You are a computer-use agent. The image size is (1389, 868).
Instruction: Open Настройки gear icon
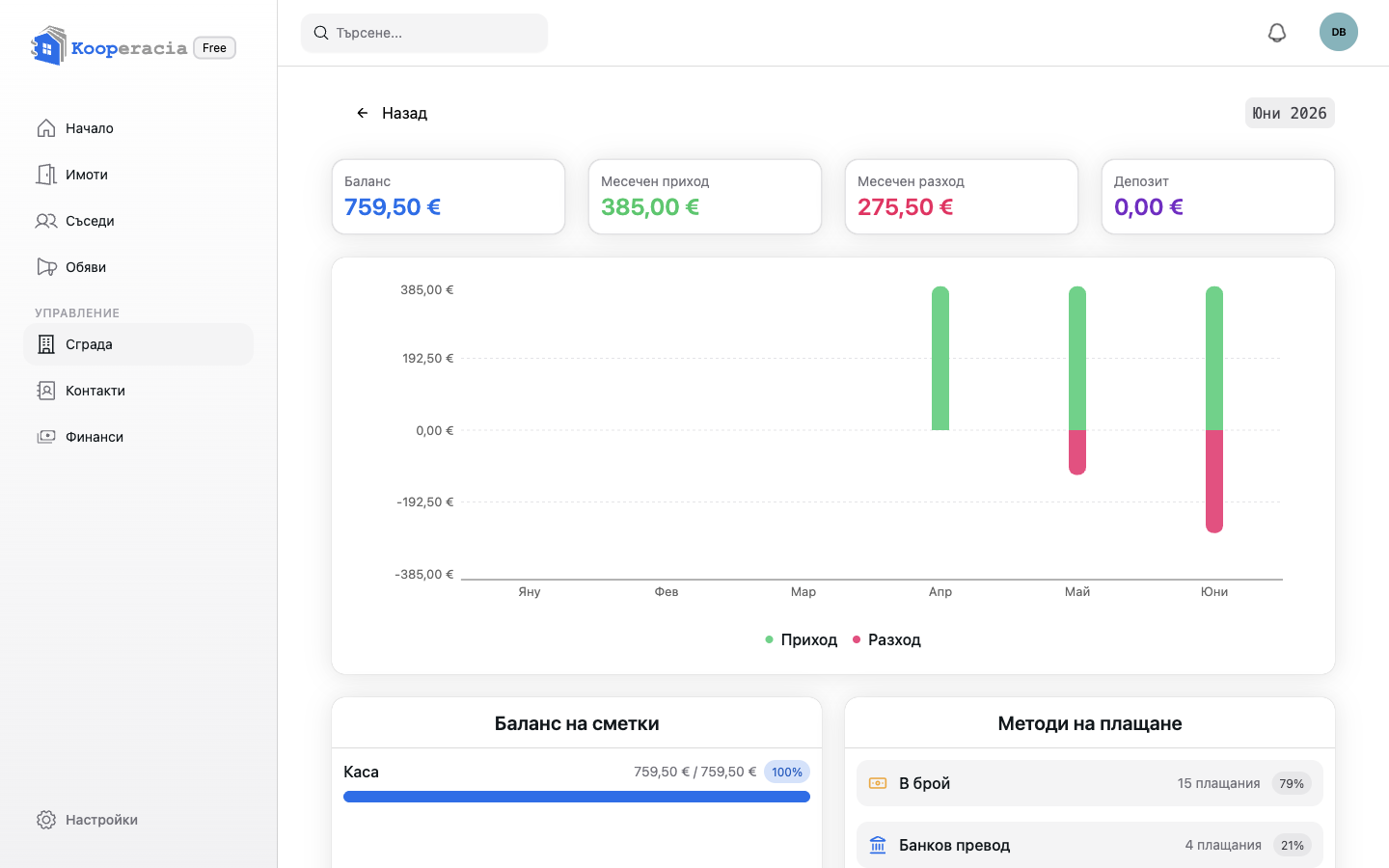pyautogui.click(x=46, y=820)
